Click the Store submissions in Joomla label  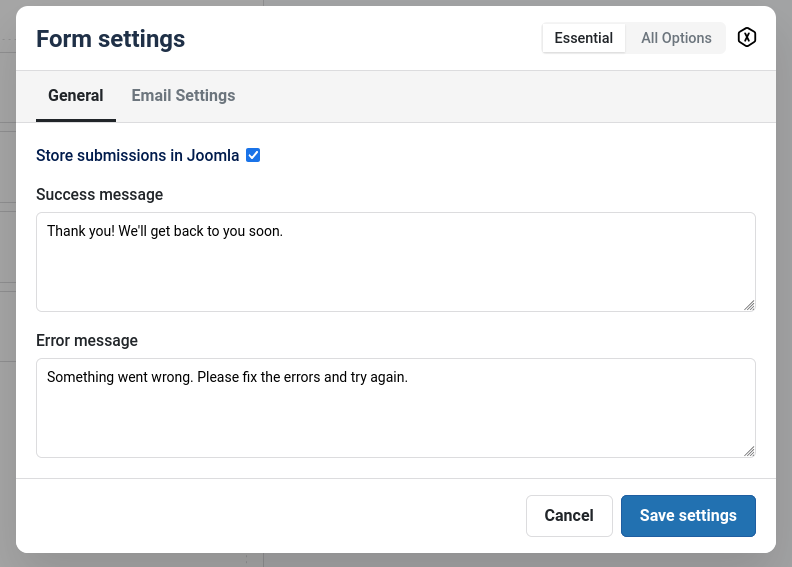pos(137,155)
